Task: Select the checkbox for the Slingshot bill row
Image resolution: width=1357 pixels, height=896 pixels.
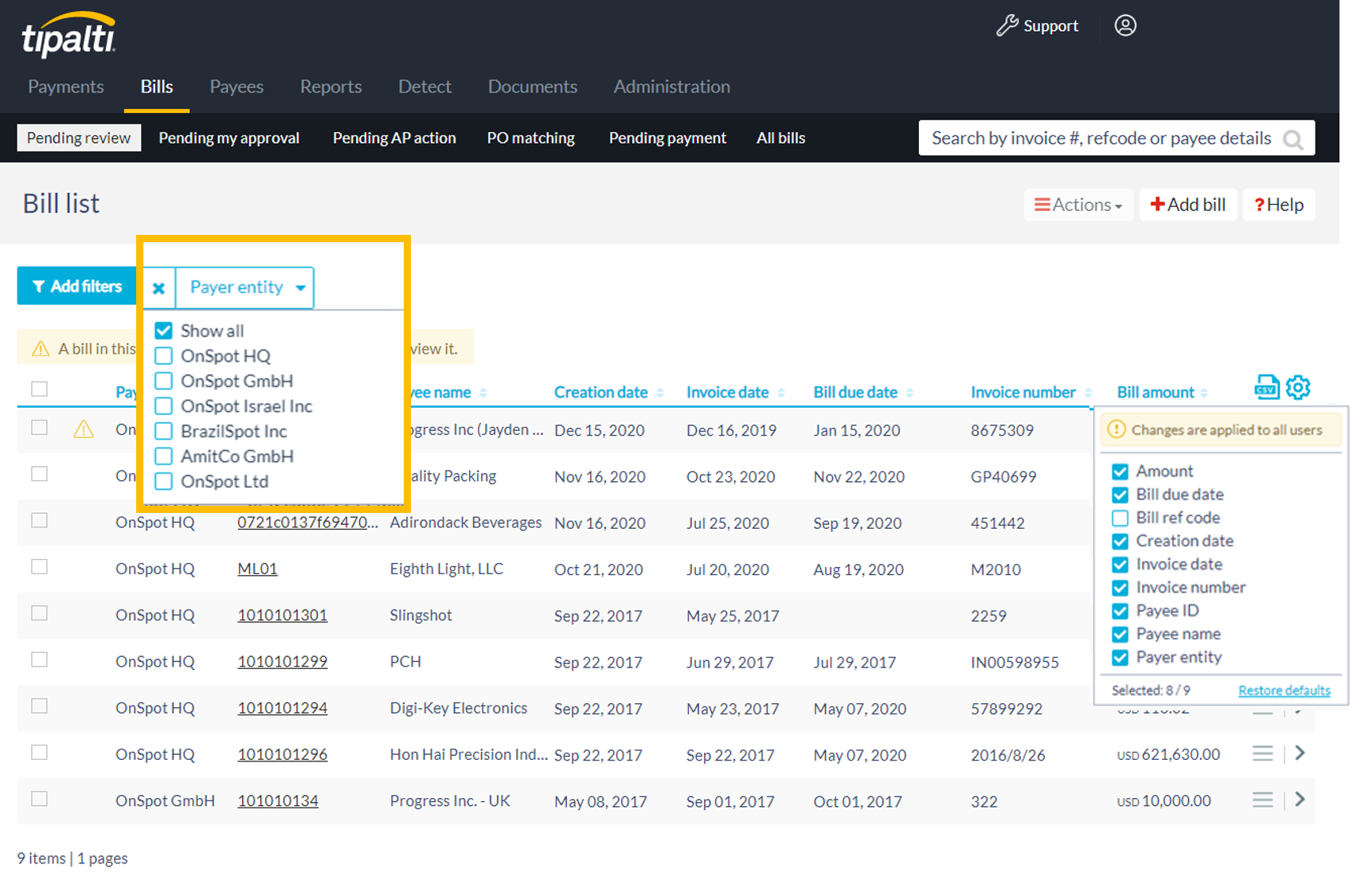Action: point(39,613)
